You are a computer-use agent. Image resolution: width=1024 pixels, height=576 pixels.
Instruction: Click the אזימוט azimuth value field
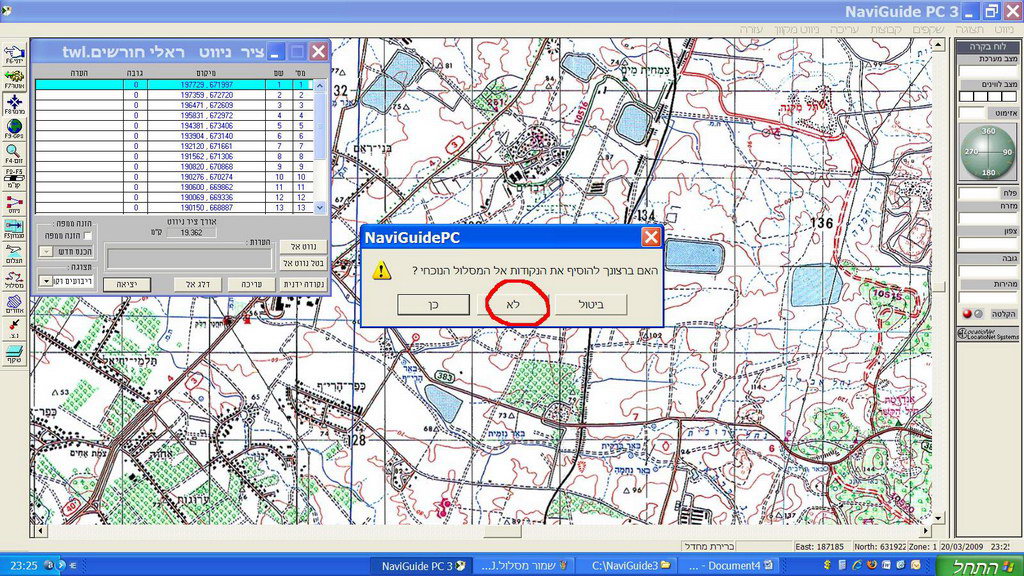pos(971,113)
